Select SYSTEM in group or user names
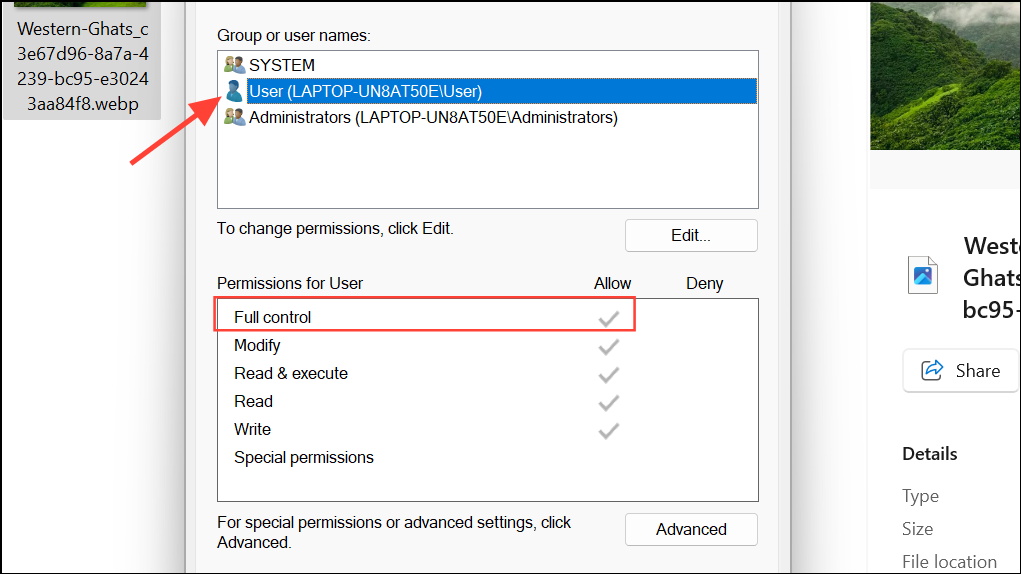 coord(282,65)
